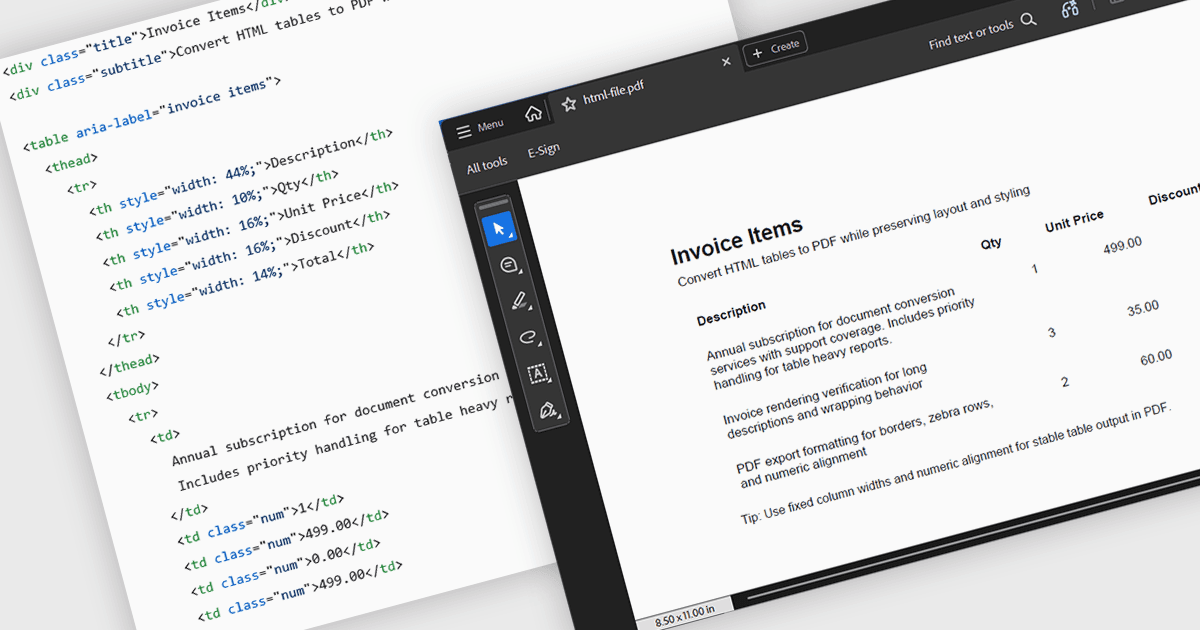This screenshot has width=1200, height=630.
Task: Switch to the html-file.pdf tab
Action: [x=613, y=93]
